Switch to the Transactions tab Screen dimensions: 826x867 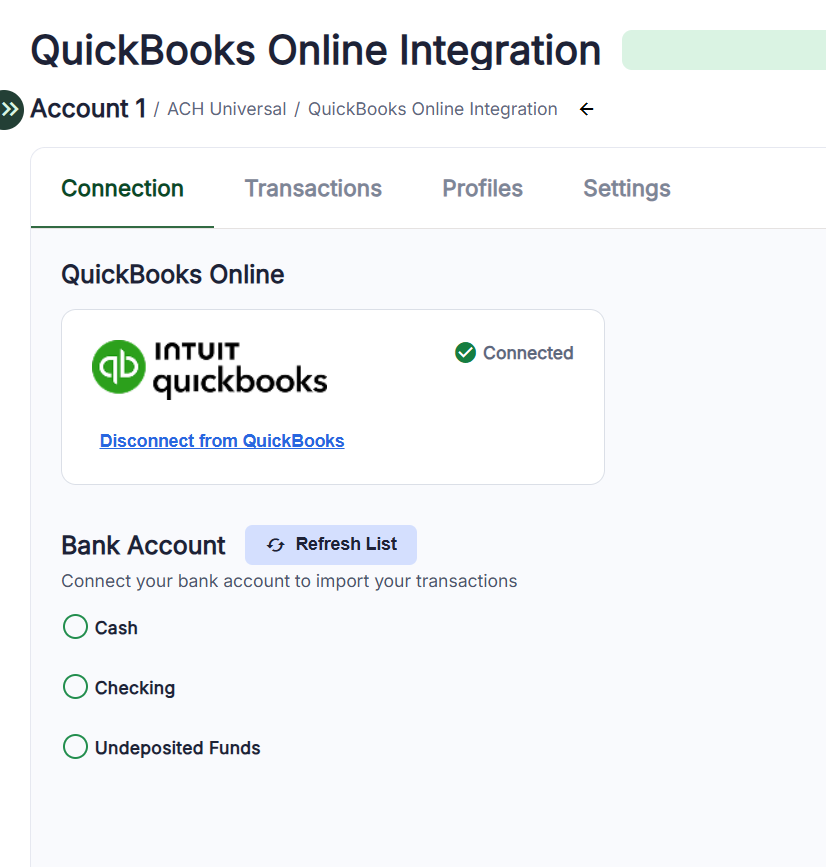(313, 188)
